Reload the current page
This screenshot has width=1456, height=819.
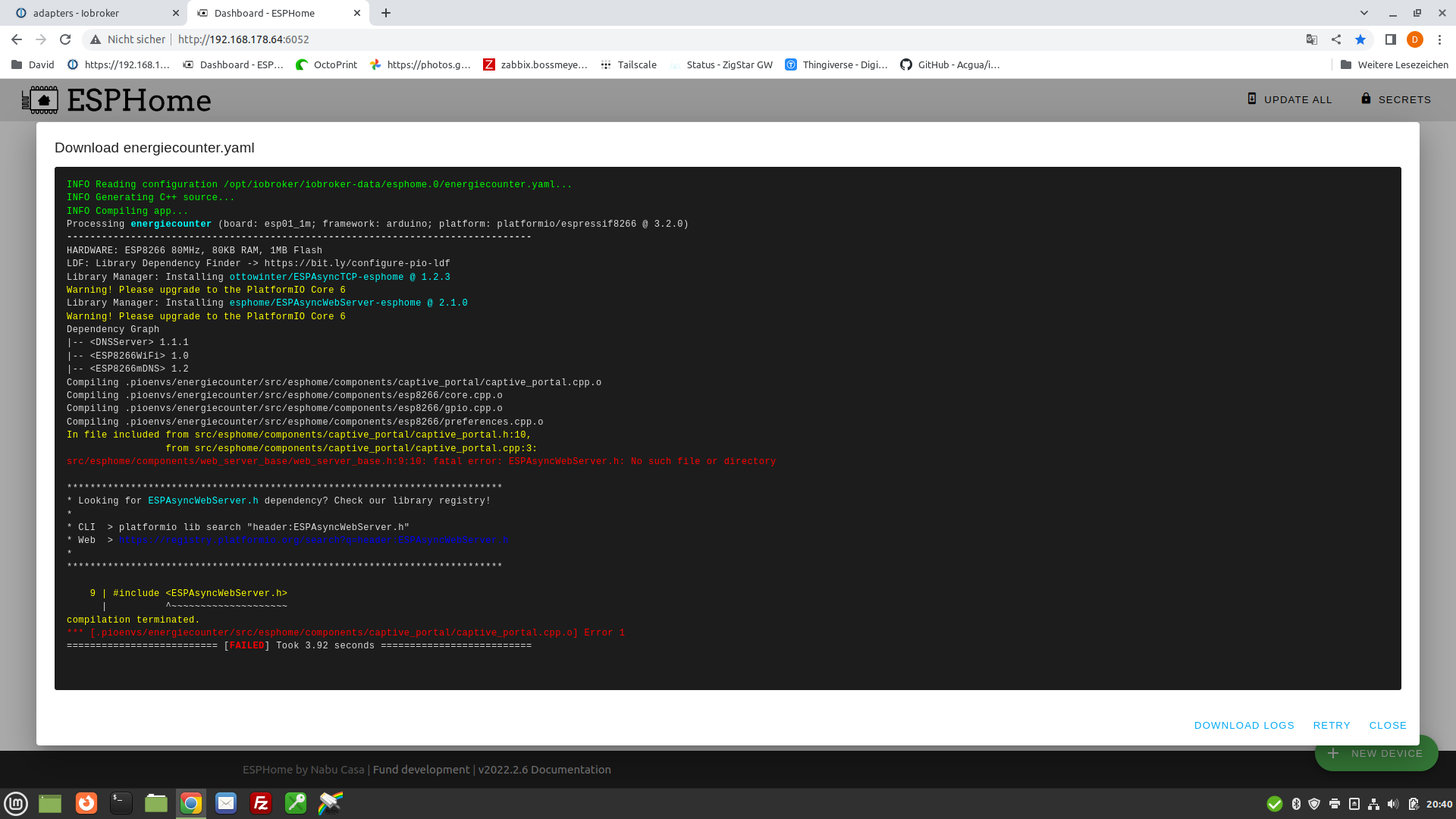[x=65, y=39]
